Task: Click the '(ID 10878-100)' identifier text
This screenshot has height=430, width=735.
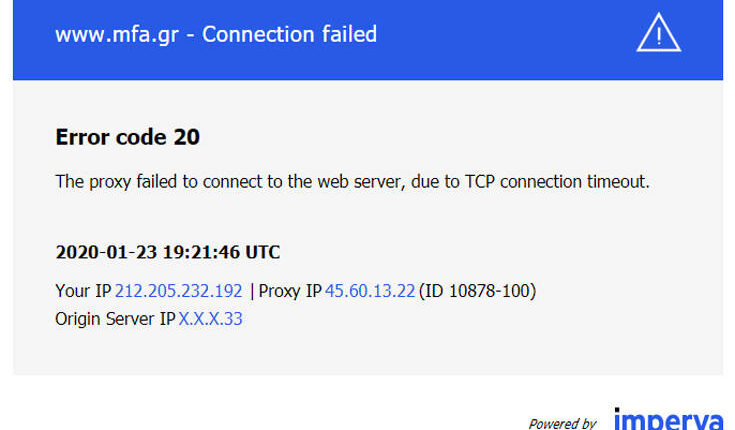Action: point(477,291)
